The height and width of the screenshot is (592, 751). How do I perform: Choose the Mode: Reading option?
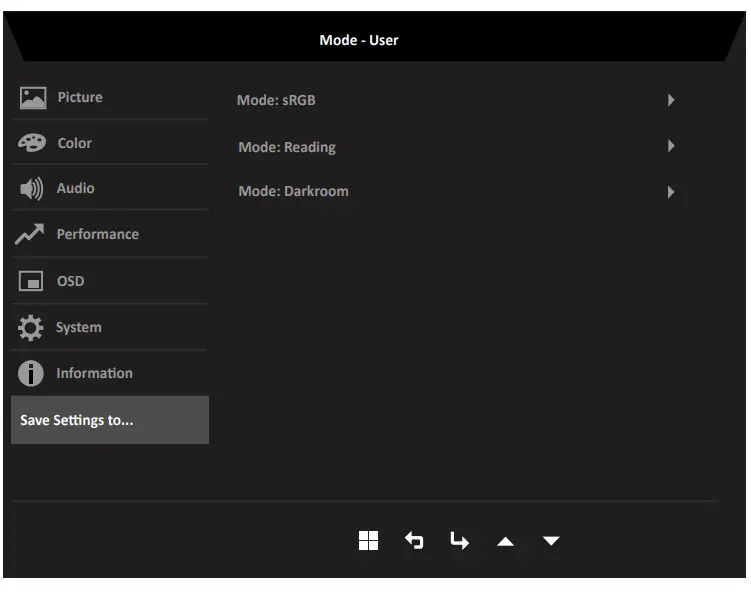[x=287, y=147]
